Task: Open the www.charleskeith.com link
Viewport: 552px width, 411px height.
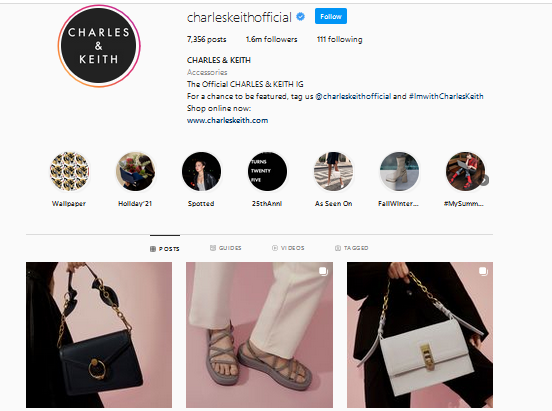Action: 227,120
